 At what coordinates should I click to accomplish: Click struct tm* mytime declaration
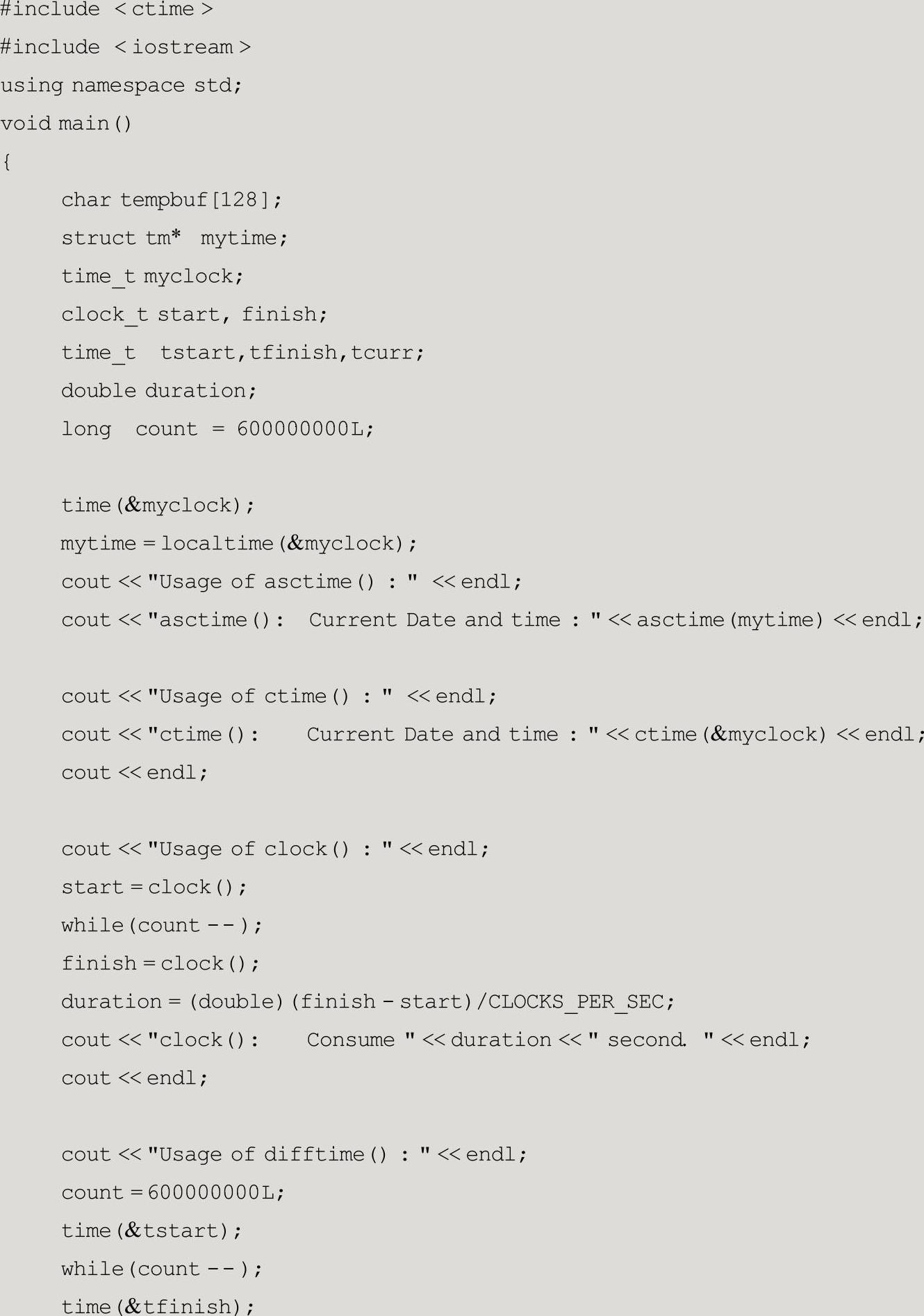pos(174,238)
